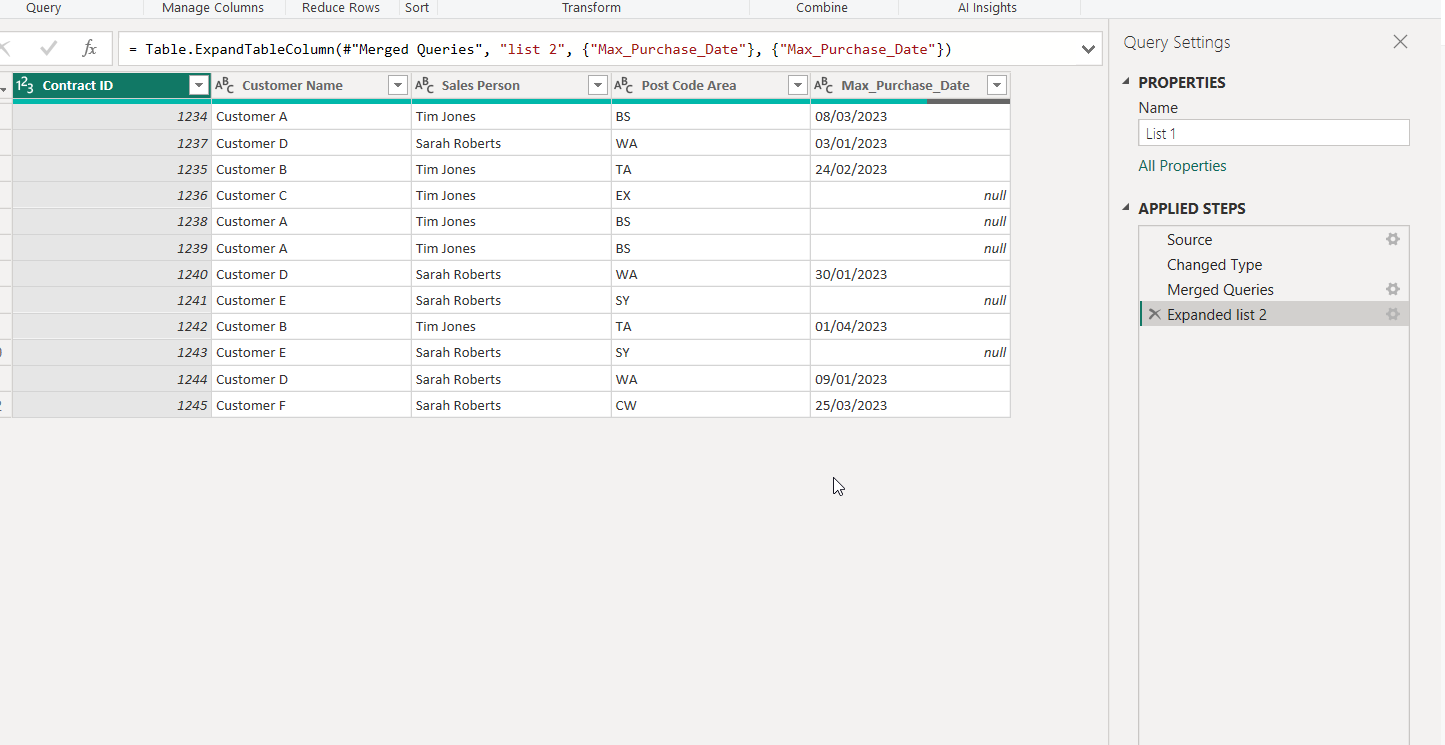Collapse the PROPERTIES section
1445x745 pixels.
click(1127, 83)
